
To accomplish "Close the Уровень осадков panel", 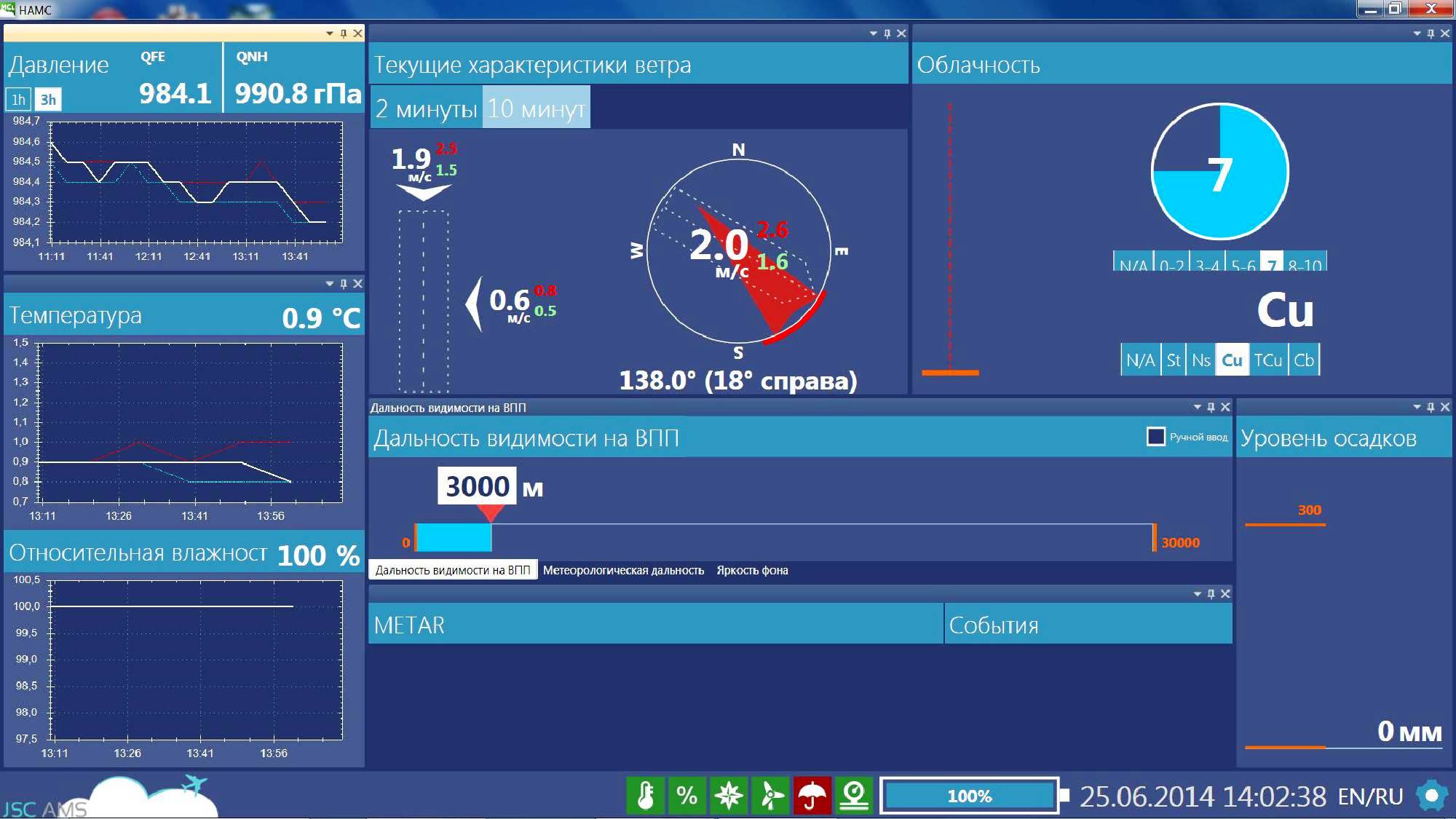I will coord(1445,407).
